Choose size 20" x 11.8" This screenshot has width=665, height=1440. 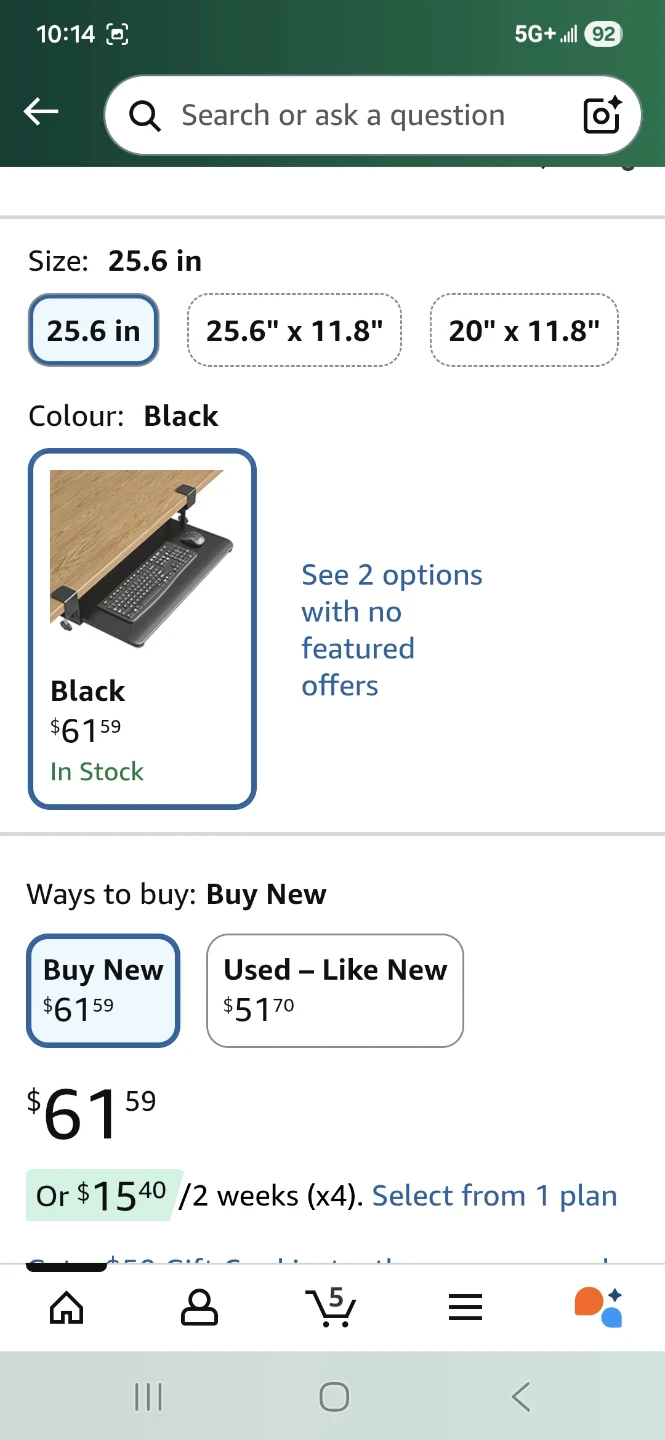pyautogui.click(x=524, y=330)
